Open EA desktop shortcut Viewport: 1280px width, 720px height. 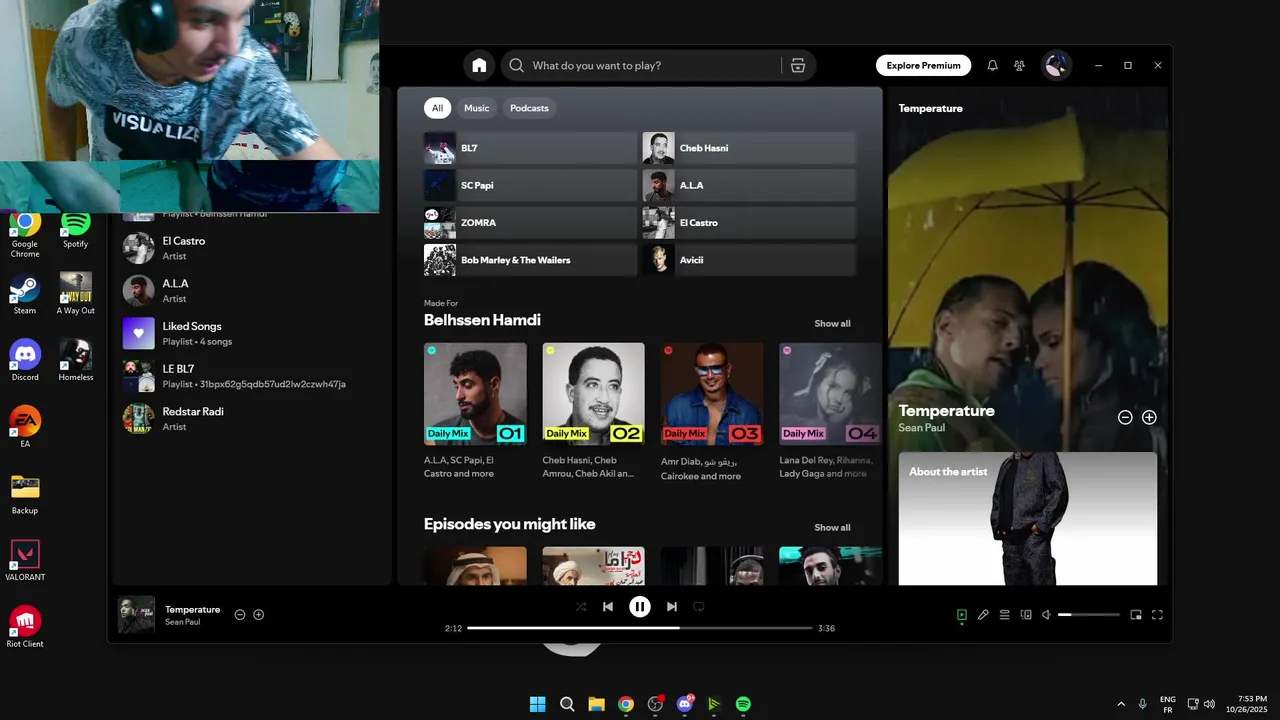pyautogui.click(x=25, y=427)
